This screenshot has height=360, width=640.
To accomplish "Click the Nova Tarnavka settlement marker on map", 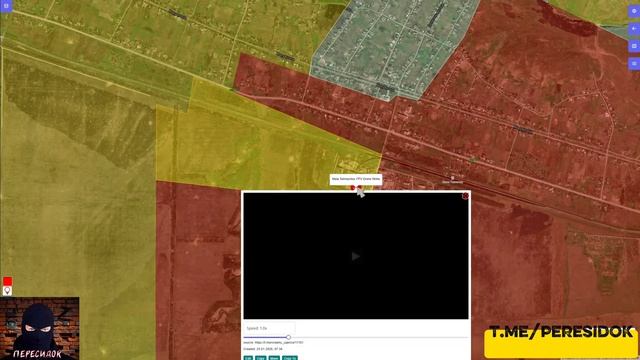I will tap(452, 178).
